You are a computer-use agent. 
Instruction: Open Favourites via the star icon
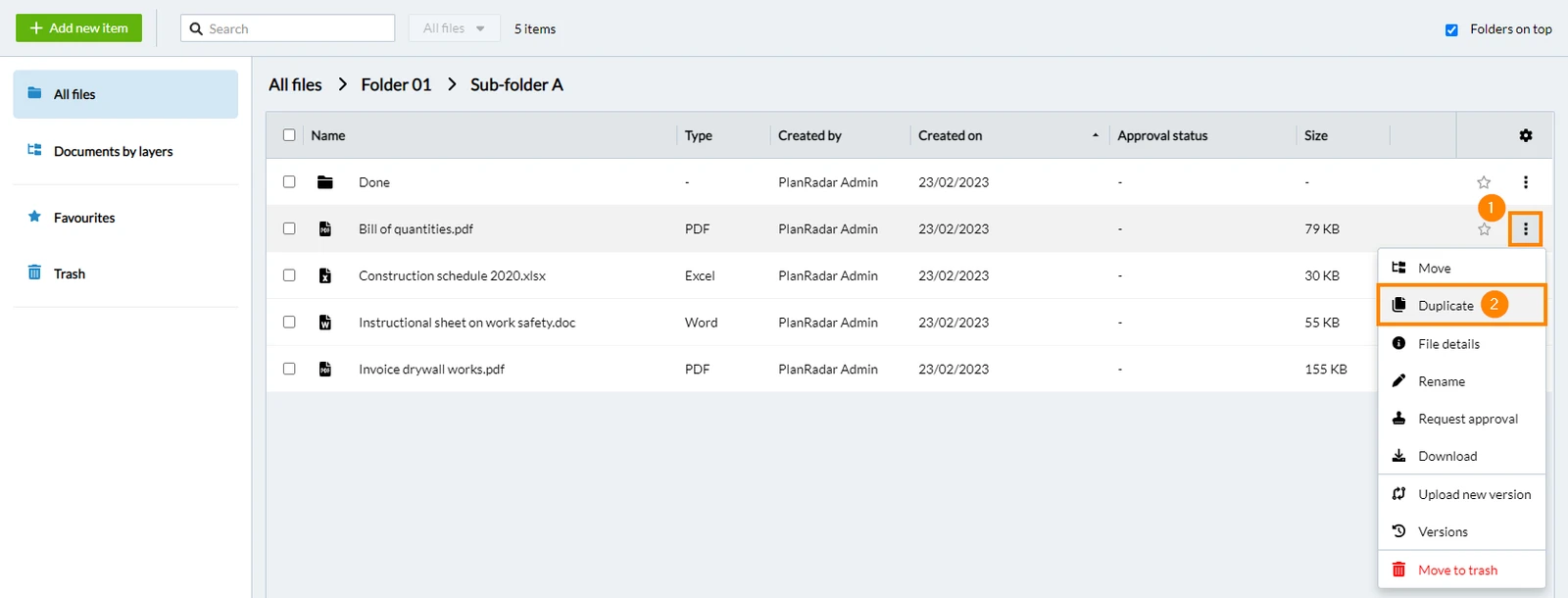[34, 217]
